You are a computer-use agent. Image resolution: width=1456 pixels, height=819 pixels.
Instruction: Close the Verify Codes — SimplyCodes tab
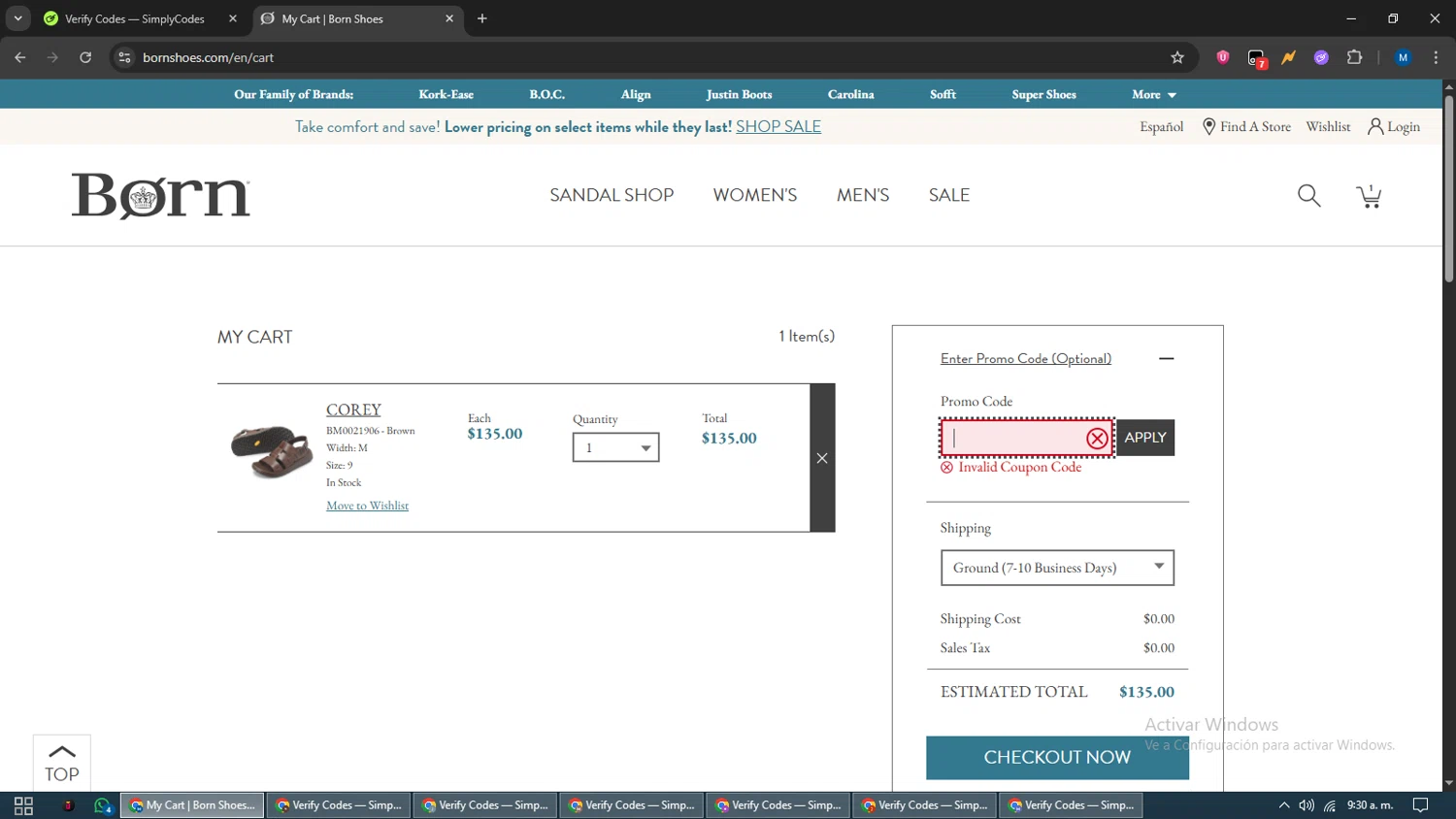(x=233, y=18)
